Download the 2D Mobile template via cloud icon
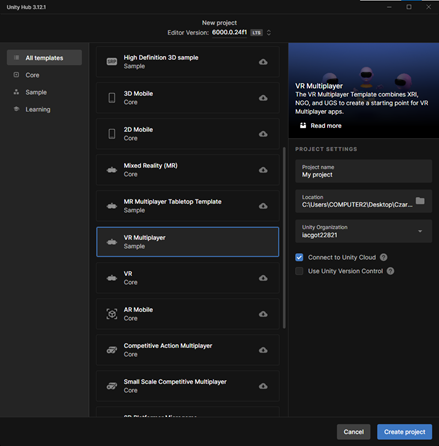439x446 pixels. click(x=263, y=134)
